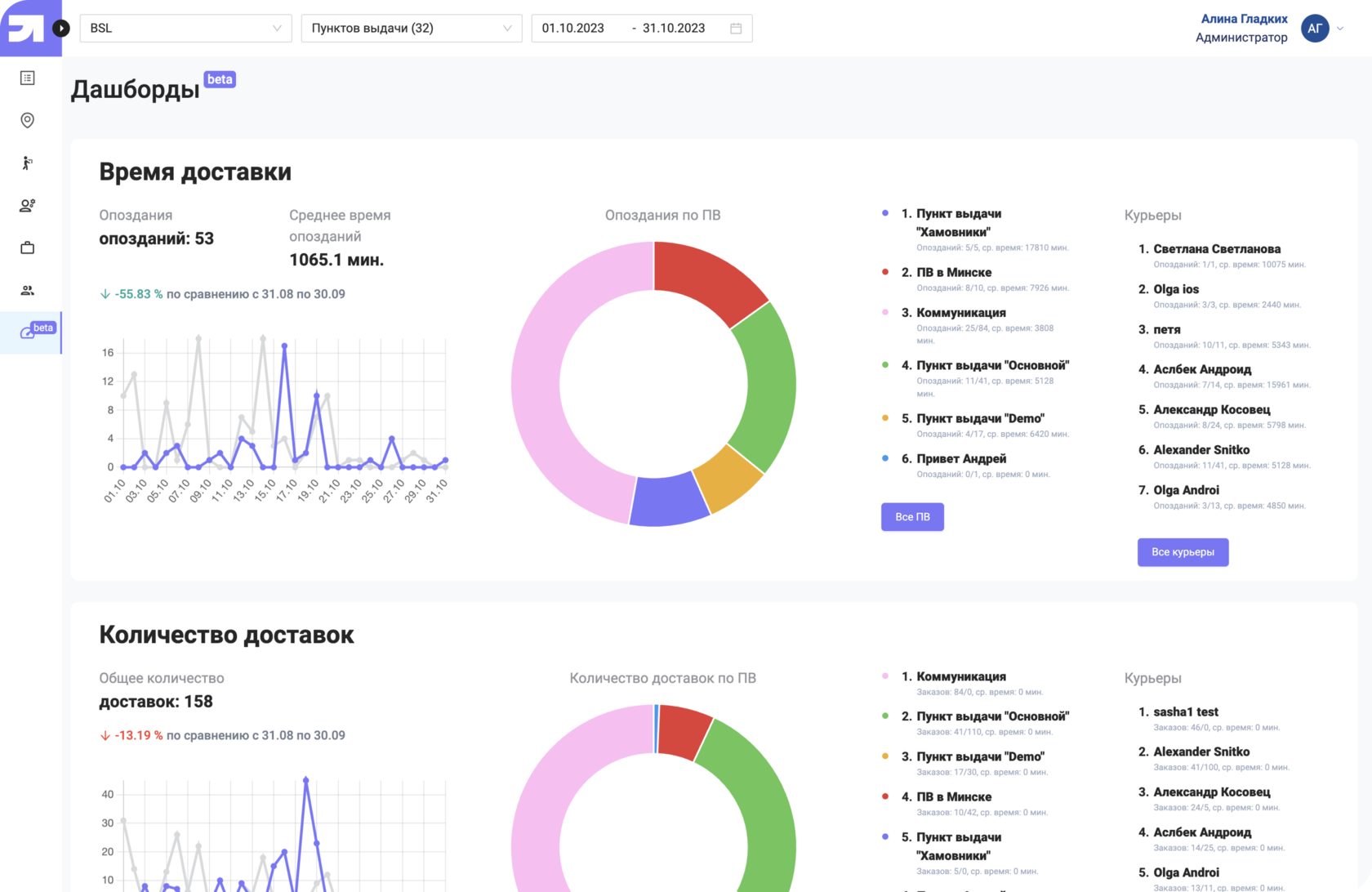Open the map location pin sidebar icon
This screenshot has height=892, width=1372.
(27, 120)
